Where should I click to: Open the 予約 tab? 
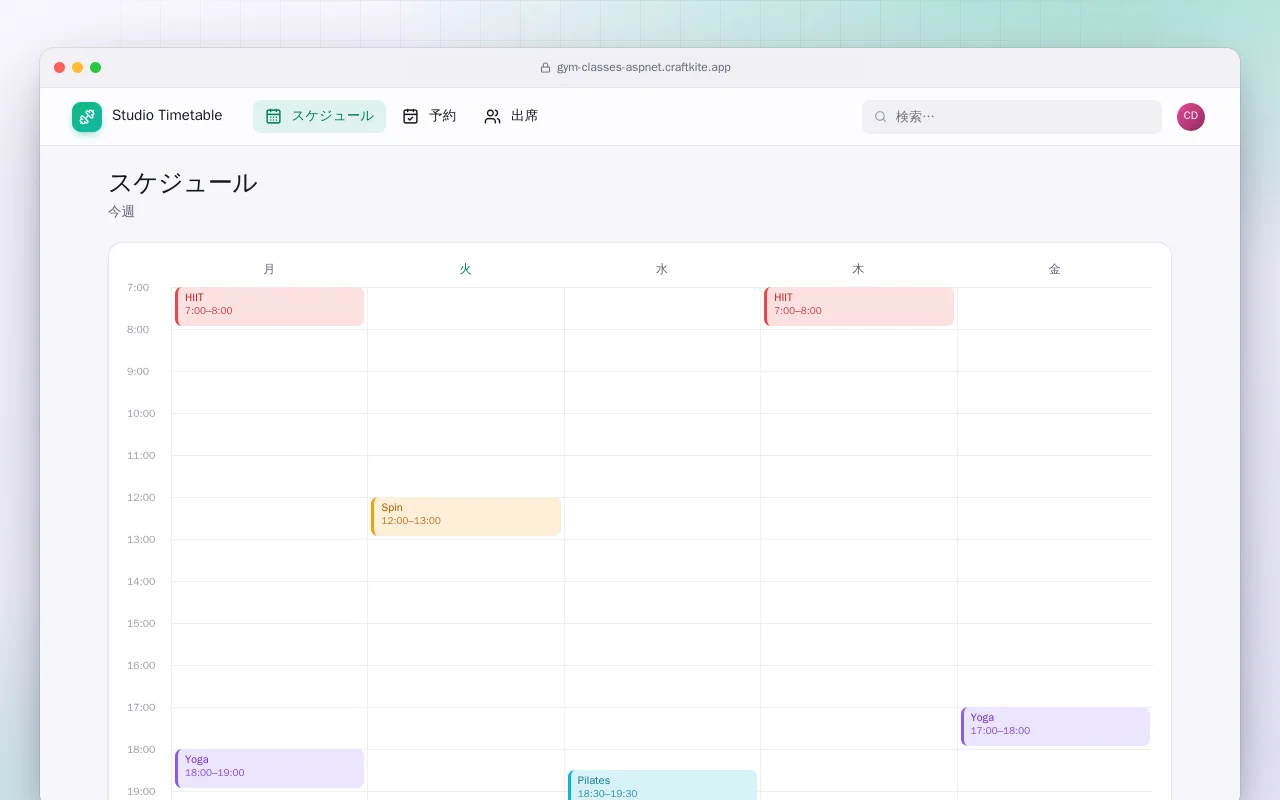click(429, 116)
